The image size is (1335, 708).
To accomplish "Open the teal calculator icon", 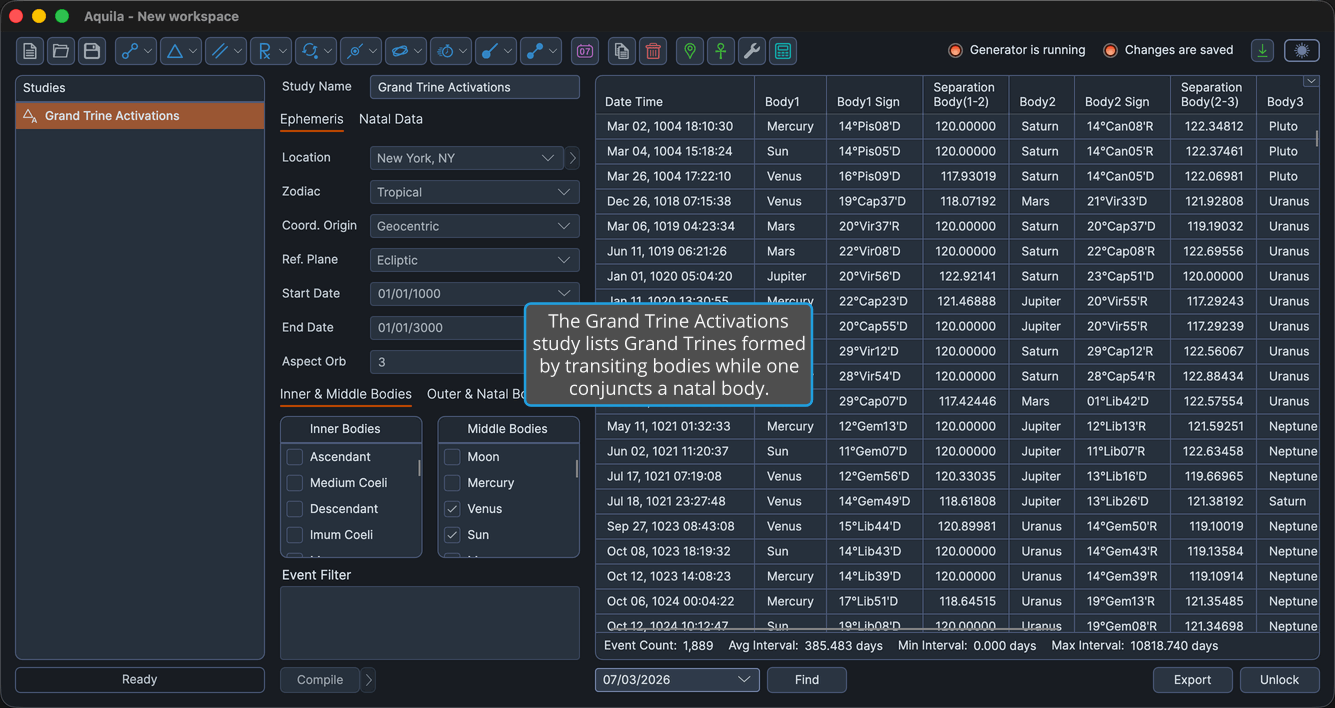I will point(783,51).
